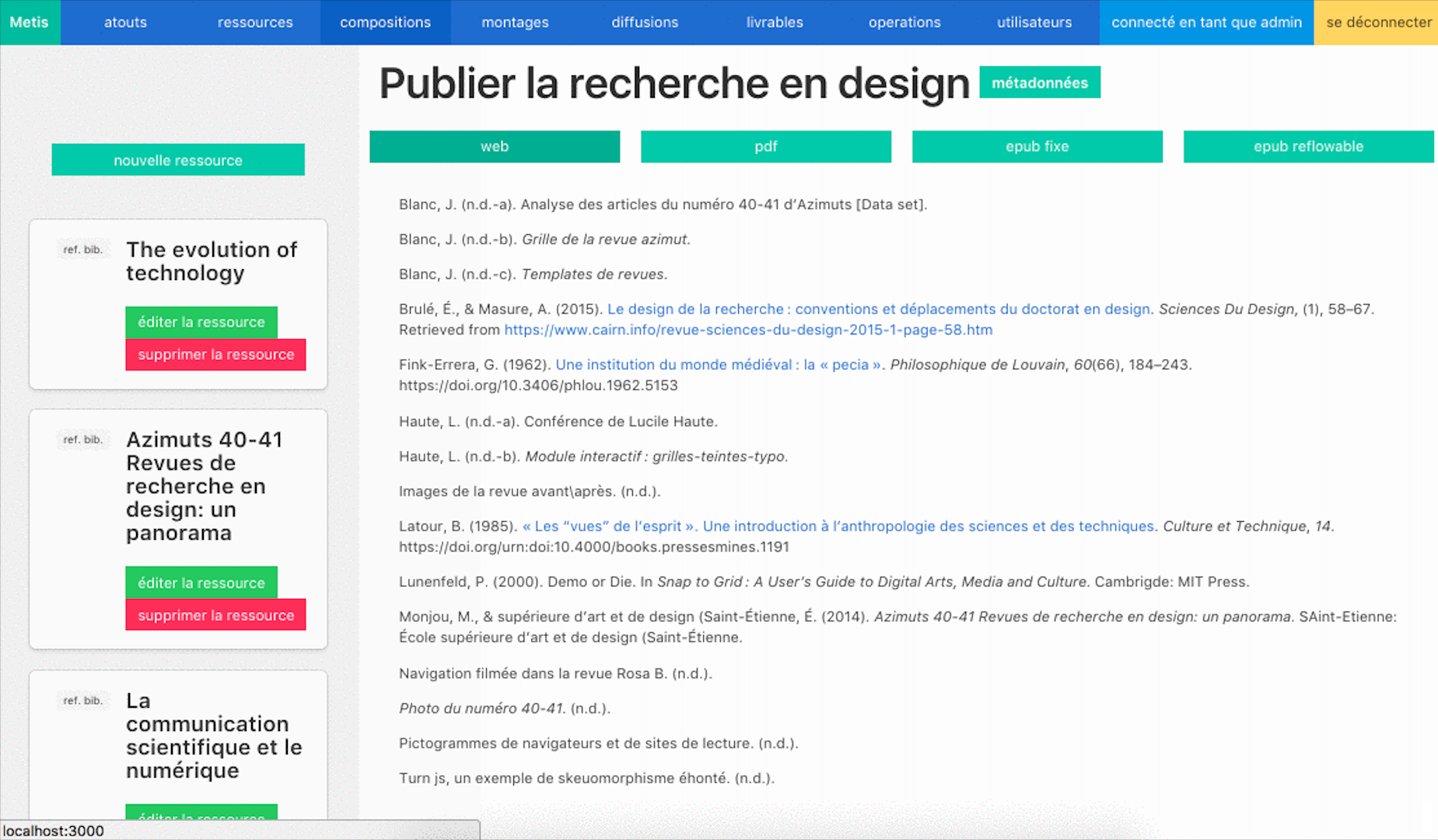This screenshot has height=840, width=1438.
Task: Select the epub reflowable format
Action: (x=1308, y=146)
